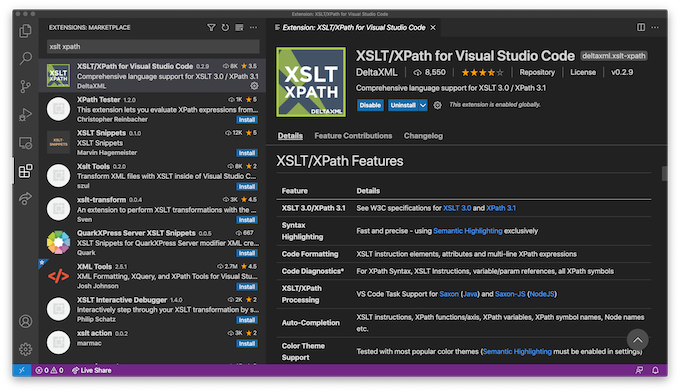The width and height of the screenshot is (680, 392).
Task: Install the XPath Tester extension
Action: [x=247, y=120]
